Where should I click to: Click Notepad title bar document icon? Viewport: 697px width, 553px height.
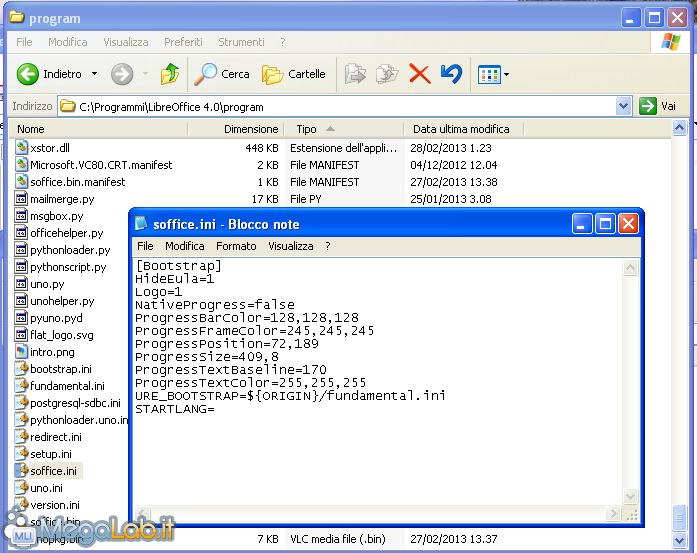[141, 223]
